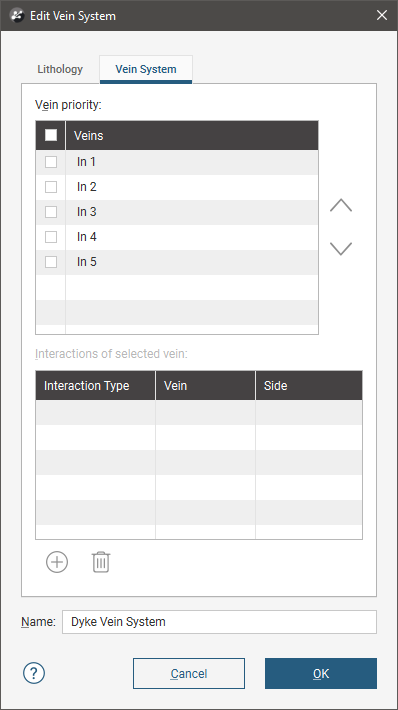Click the Interaction Type column header
Screen dimensions: 398x710
(x=96, y=386)
